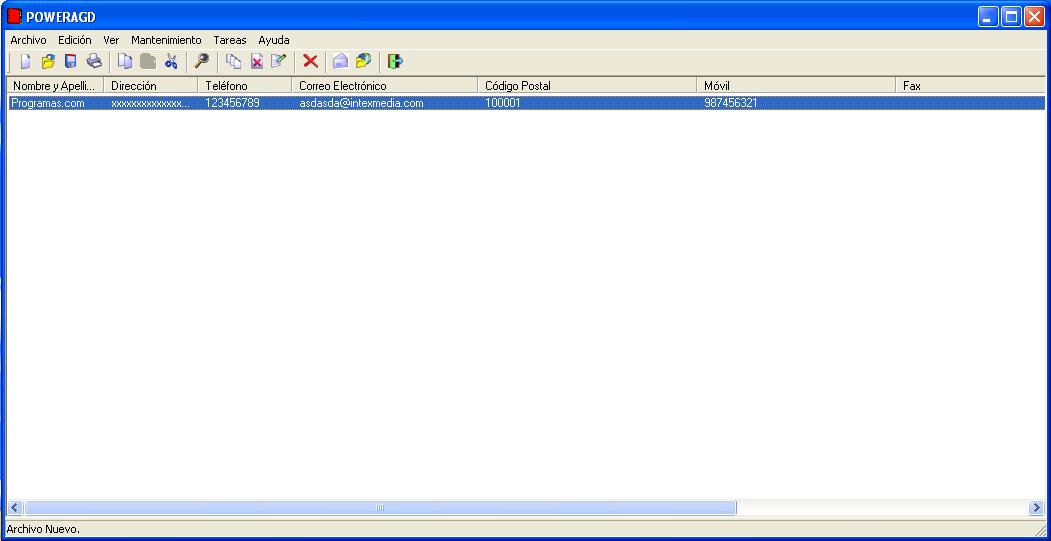
Task: Open the Mantenimiento menu
Action: [x=166, y=40]
